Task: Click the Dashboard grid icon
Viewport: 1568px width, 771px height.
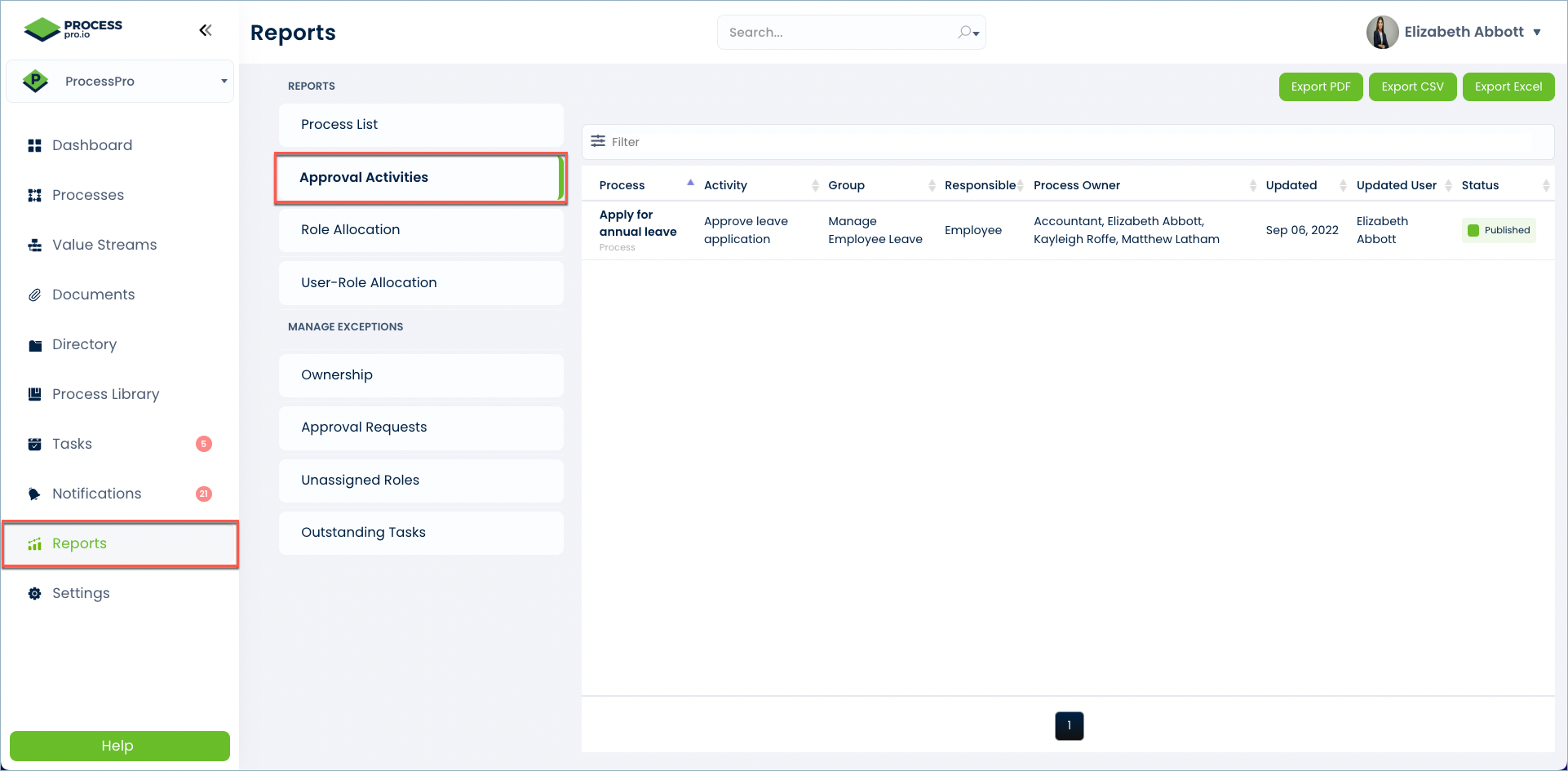Action: (x=34, y=145)
